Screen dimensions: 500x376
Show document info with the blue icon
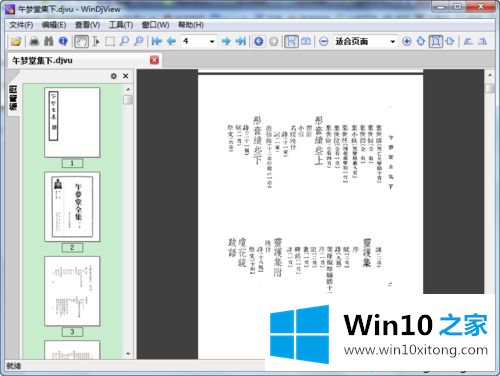tap(63, 41)
